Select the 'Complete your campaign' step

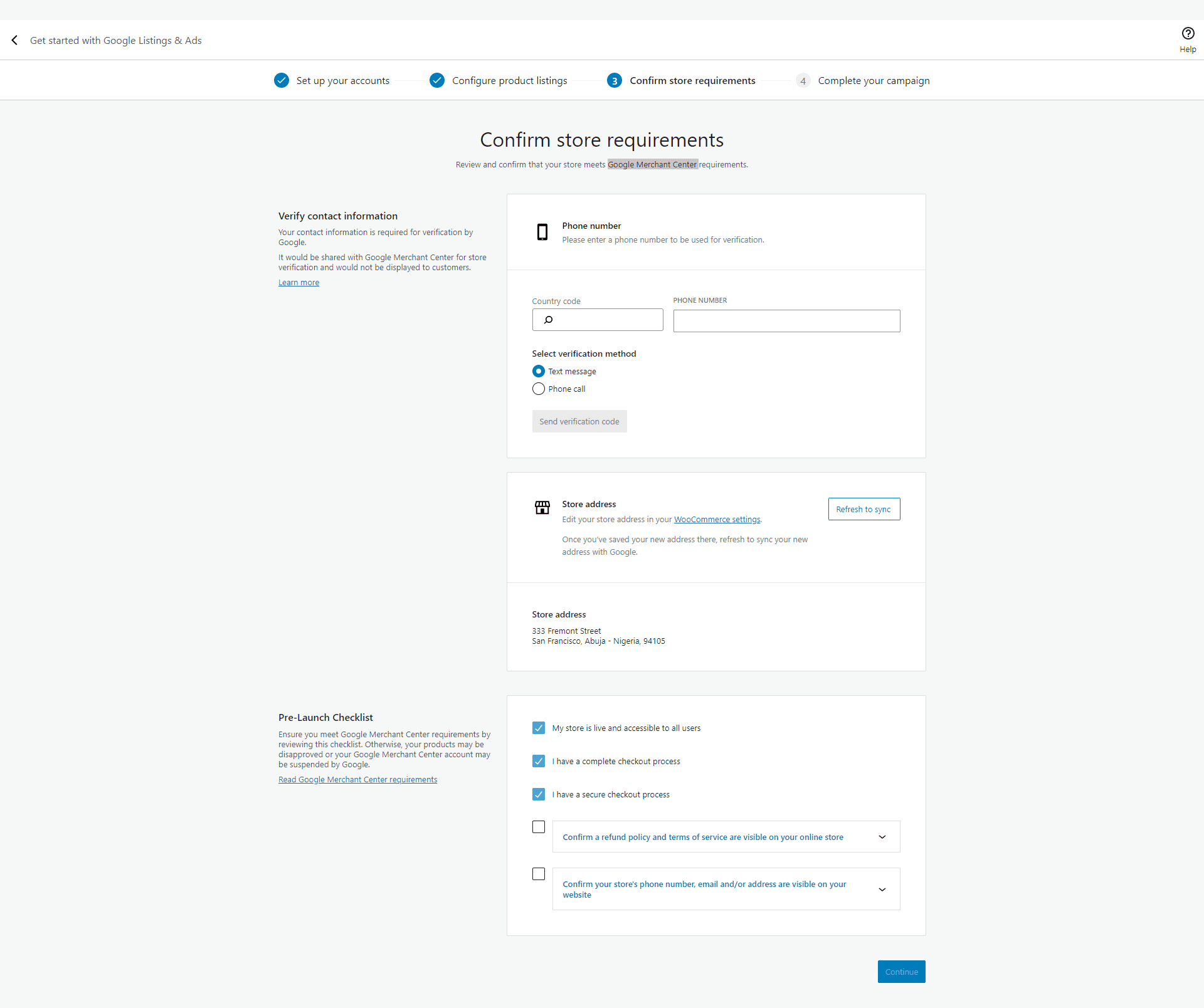pyautogui.click(x=874, y=80)
